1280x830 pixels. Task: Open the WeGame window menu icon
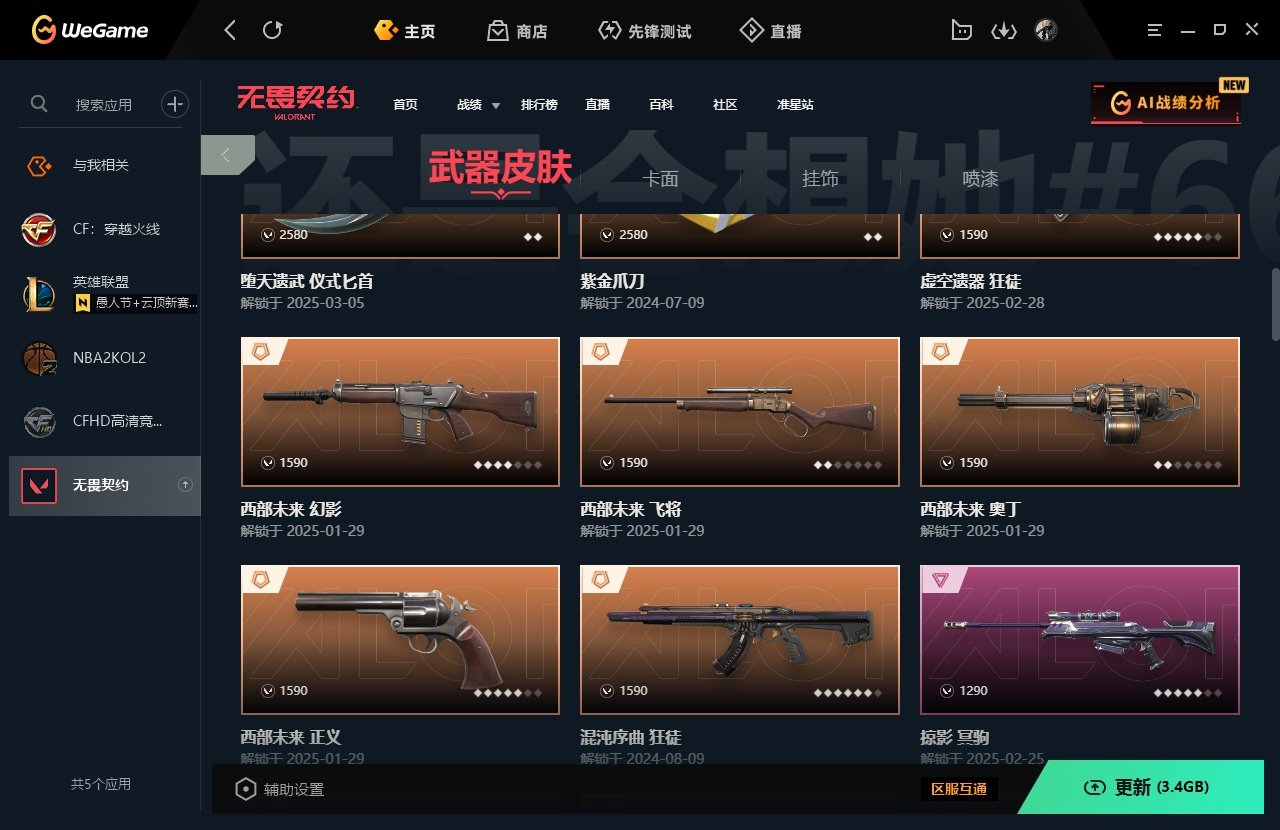pyautogui.click(x=1155, y=30)
